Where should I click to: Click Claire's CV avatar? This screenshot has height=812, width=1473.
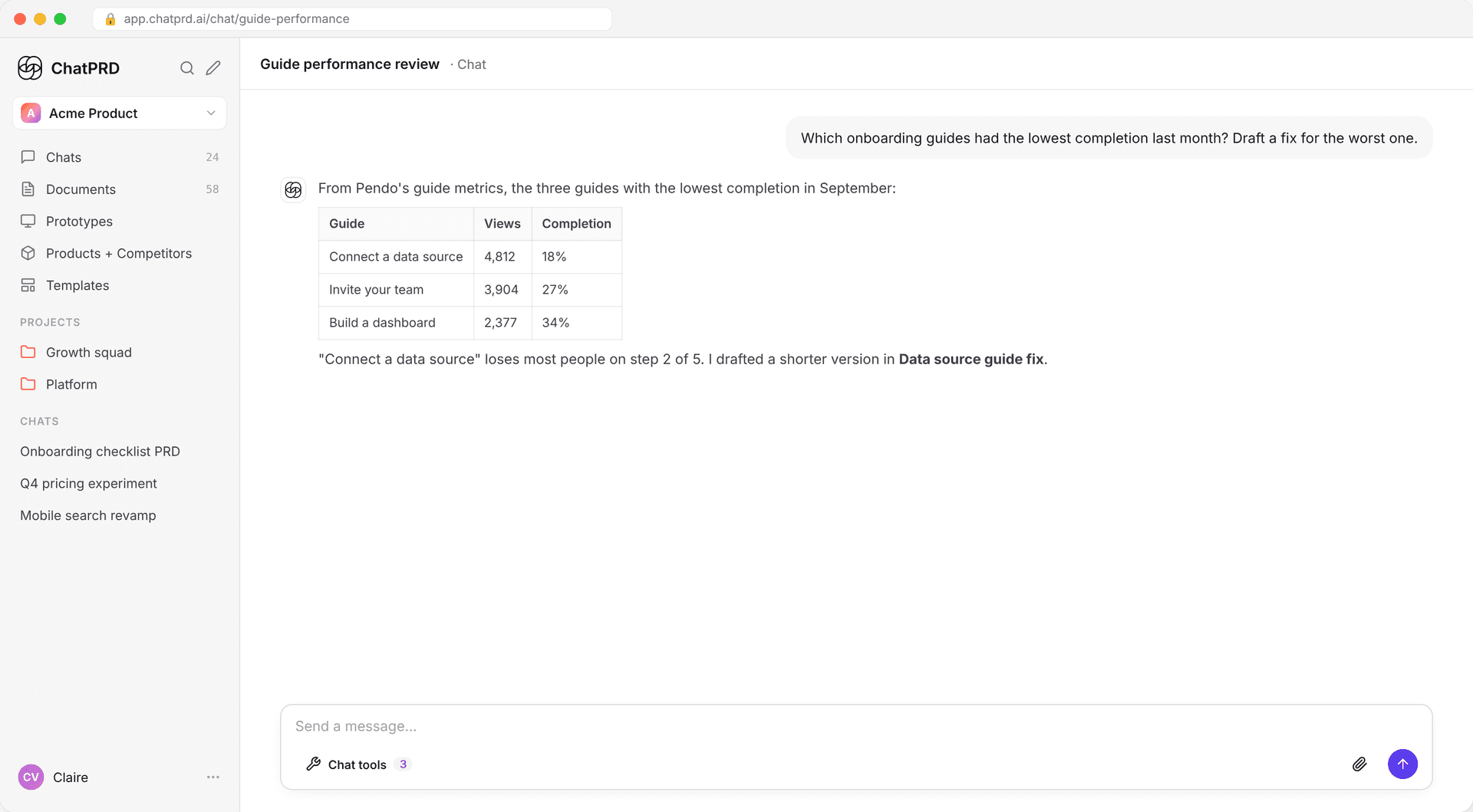(31, 777)
